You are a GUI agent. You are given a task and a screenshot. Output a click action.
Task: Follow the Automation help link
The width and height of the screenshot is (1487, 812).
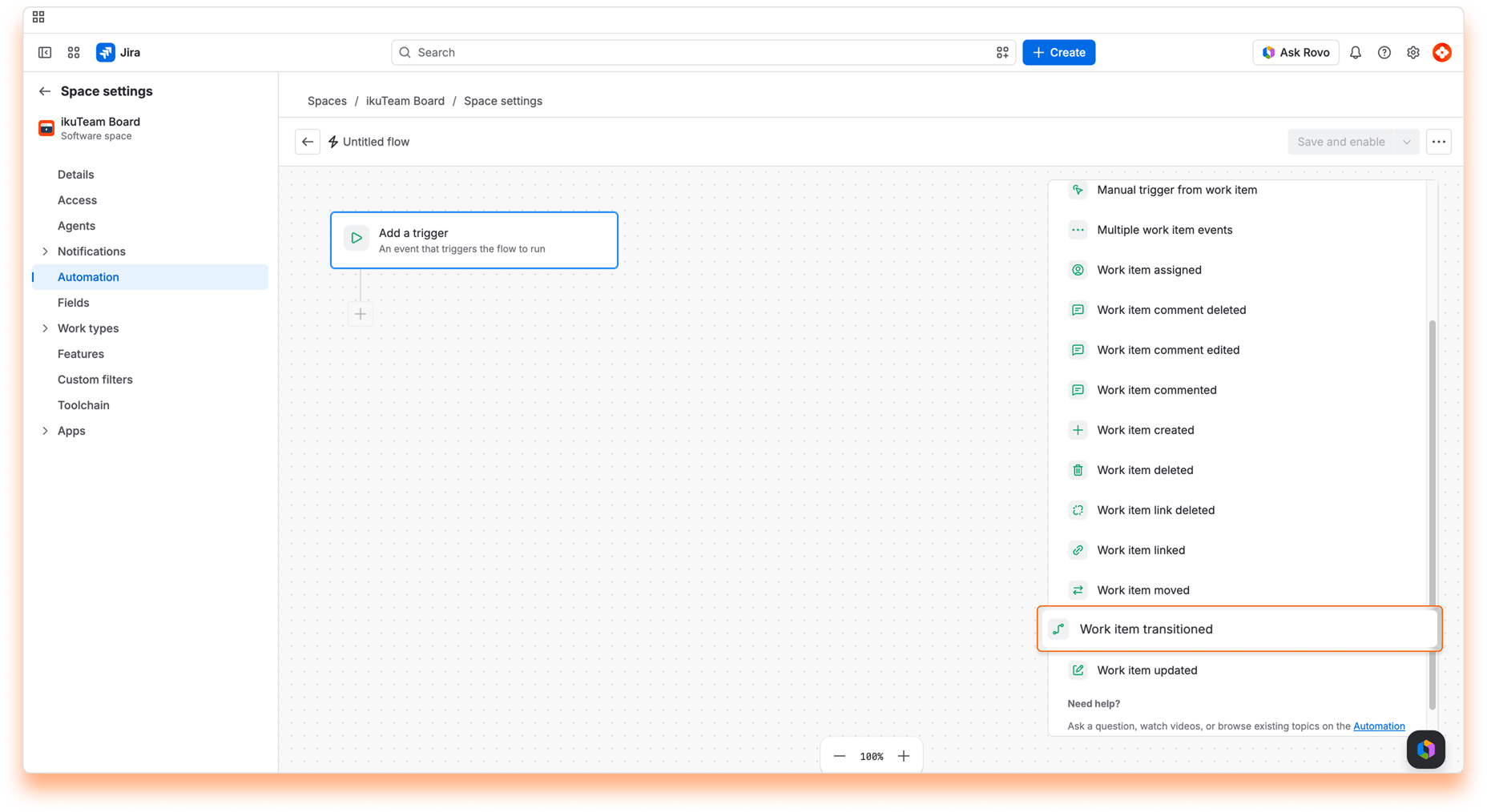click(x=1379, y=726)
